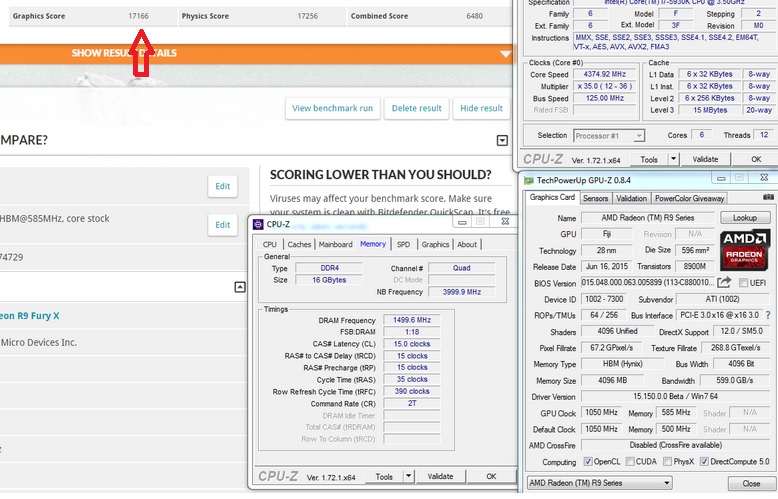
Task: Click the Multiplier value x 35.0
Action: click(x=604, y=86)
